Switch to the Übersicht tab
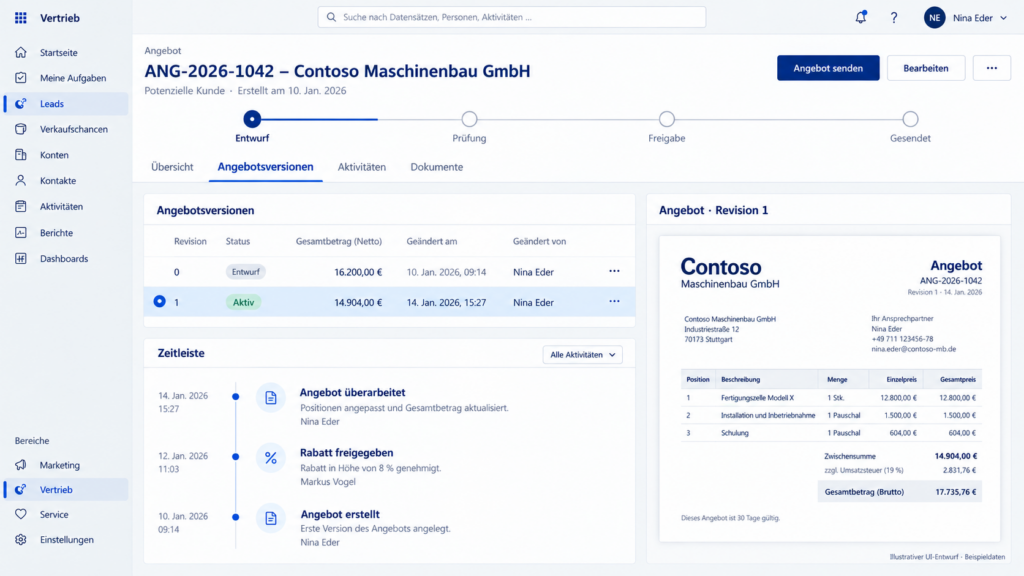Viewport: 1024px width, 576px height. tap(172, 167)
